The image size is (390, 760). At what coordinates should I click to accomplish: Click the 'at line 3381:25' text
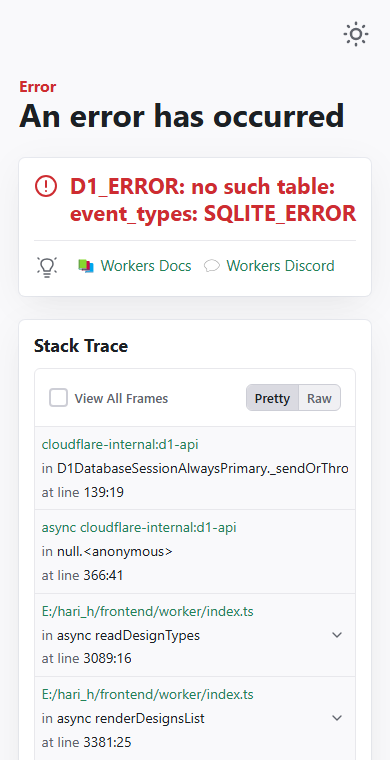87,742
